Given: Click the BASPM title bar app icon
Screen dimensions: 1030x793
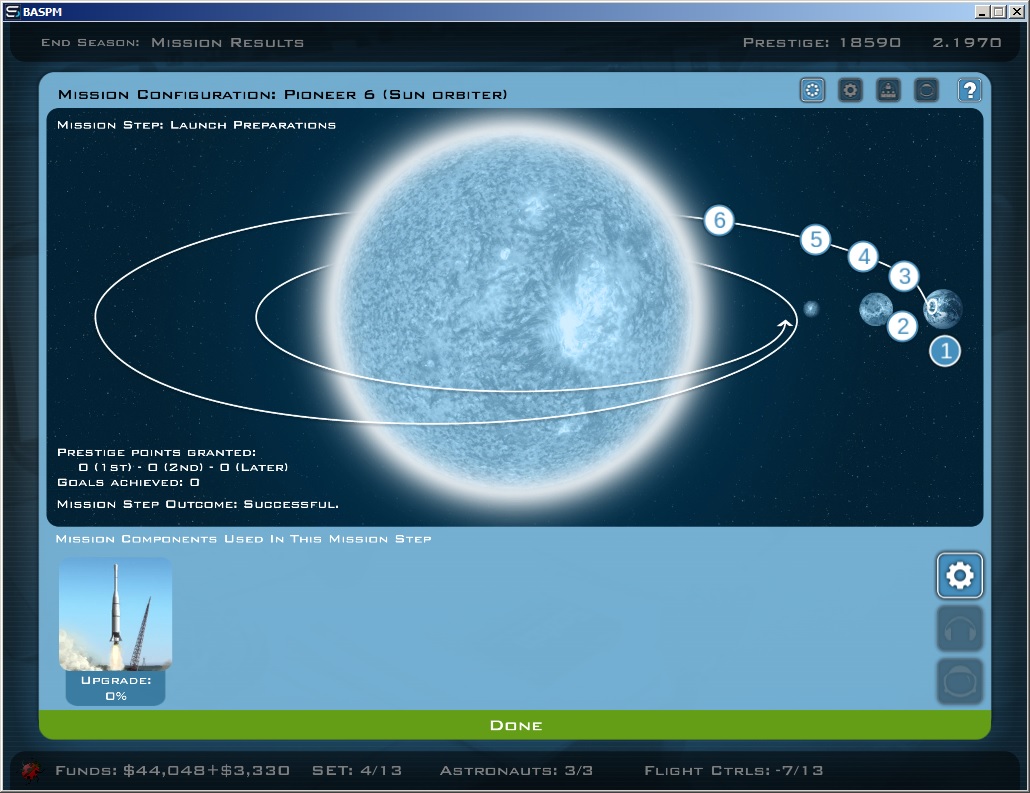Looking at the screenshot, I should coord(12,11).
